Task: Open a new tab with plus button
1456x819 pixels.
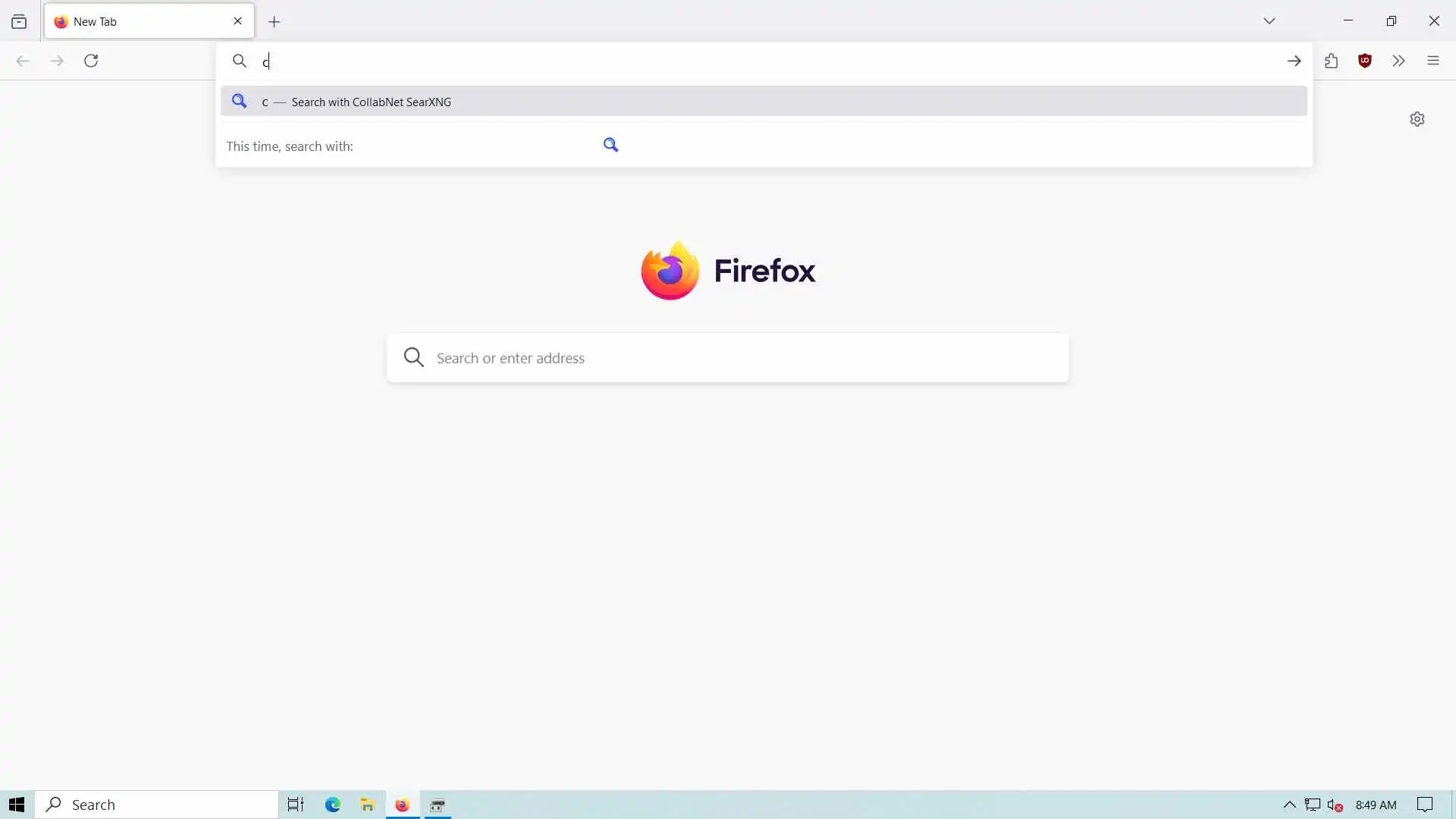Action: tap(275, 22)
